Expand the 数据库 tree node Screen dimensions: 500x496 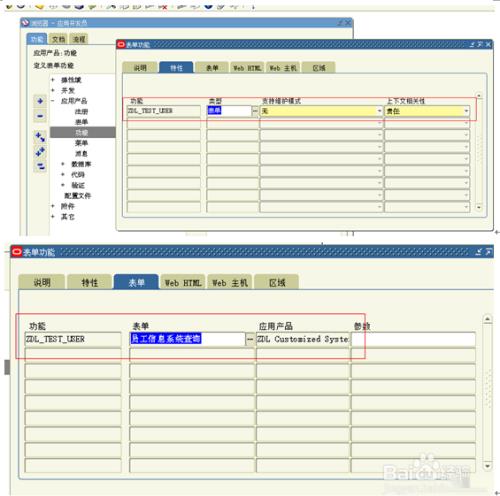pos(63,164)
